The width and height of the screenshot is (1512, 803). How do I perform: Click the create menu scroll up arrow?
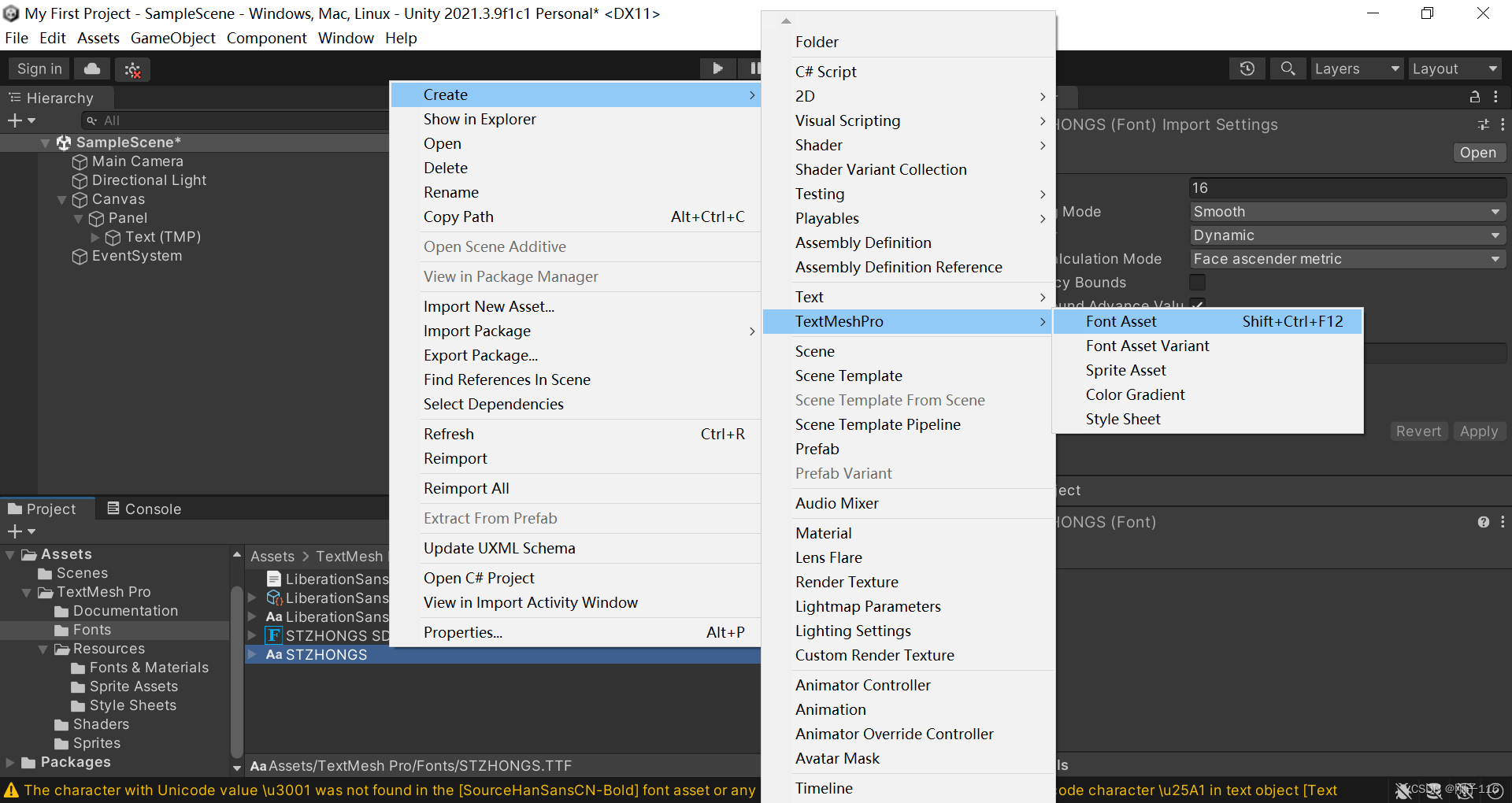pyautogui.click(x=786, y=21)
